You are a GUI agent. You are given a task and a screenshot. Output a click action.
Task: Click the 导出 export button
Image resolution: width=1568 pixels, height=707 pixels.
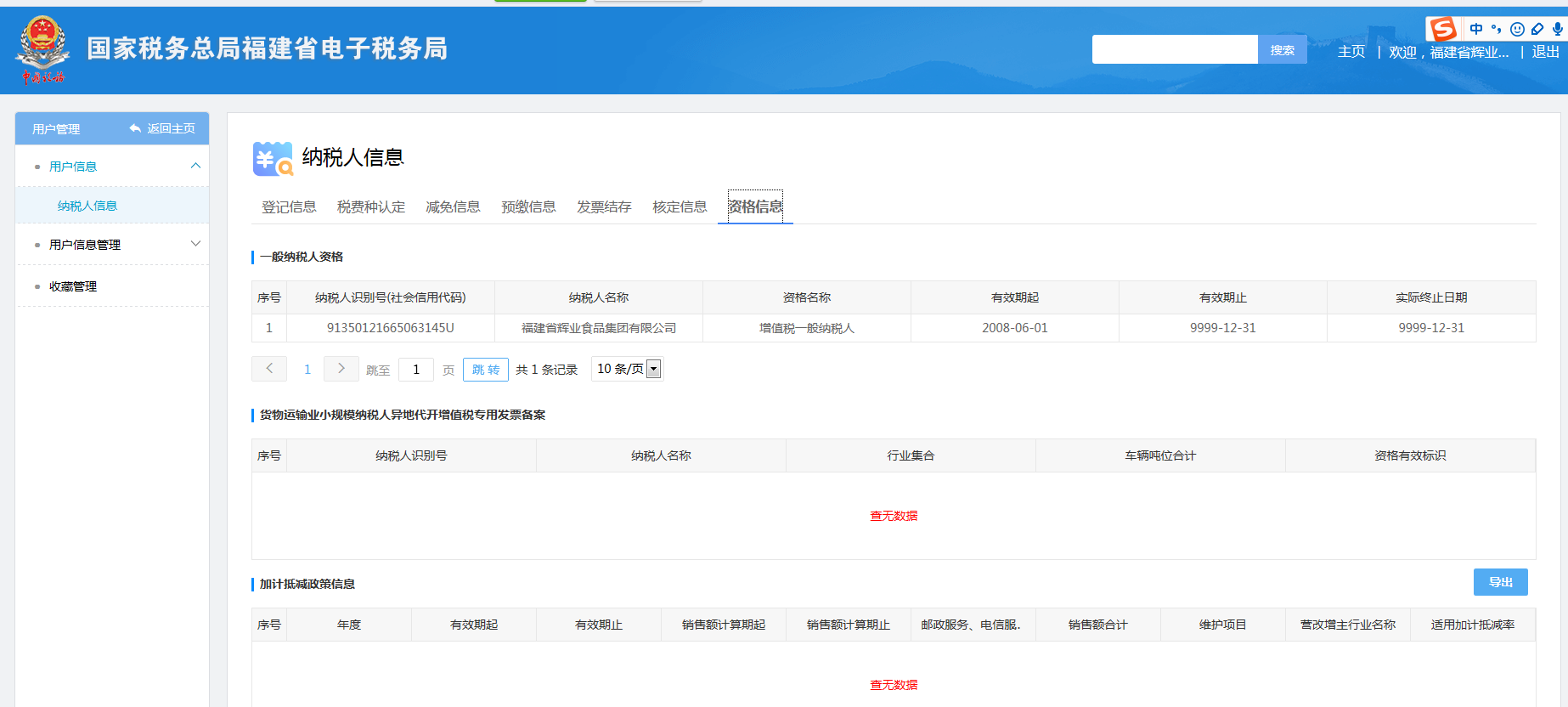click(x=1500, y=582)
